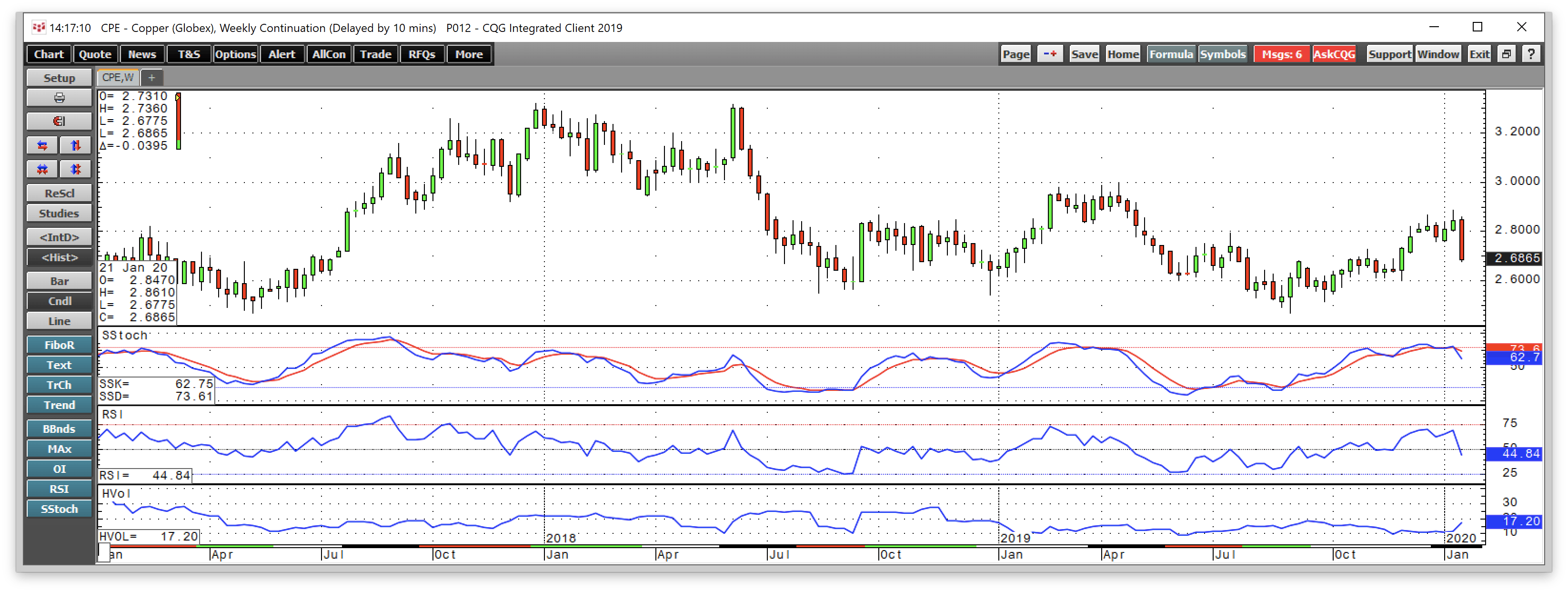The width and height of the screenshot is (1568, 592).
Task: Click the horizontal blue-red arrows icon
Action: 41,145
